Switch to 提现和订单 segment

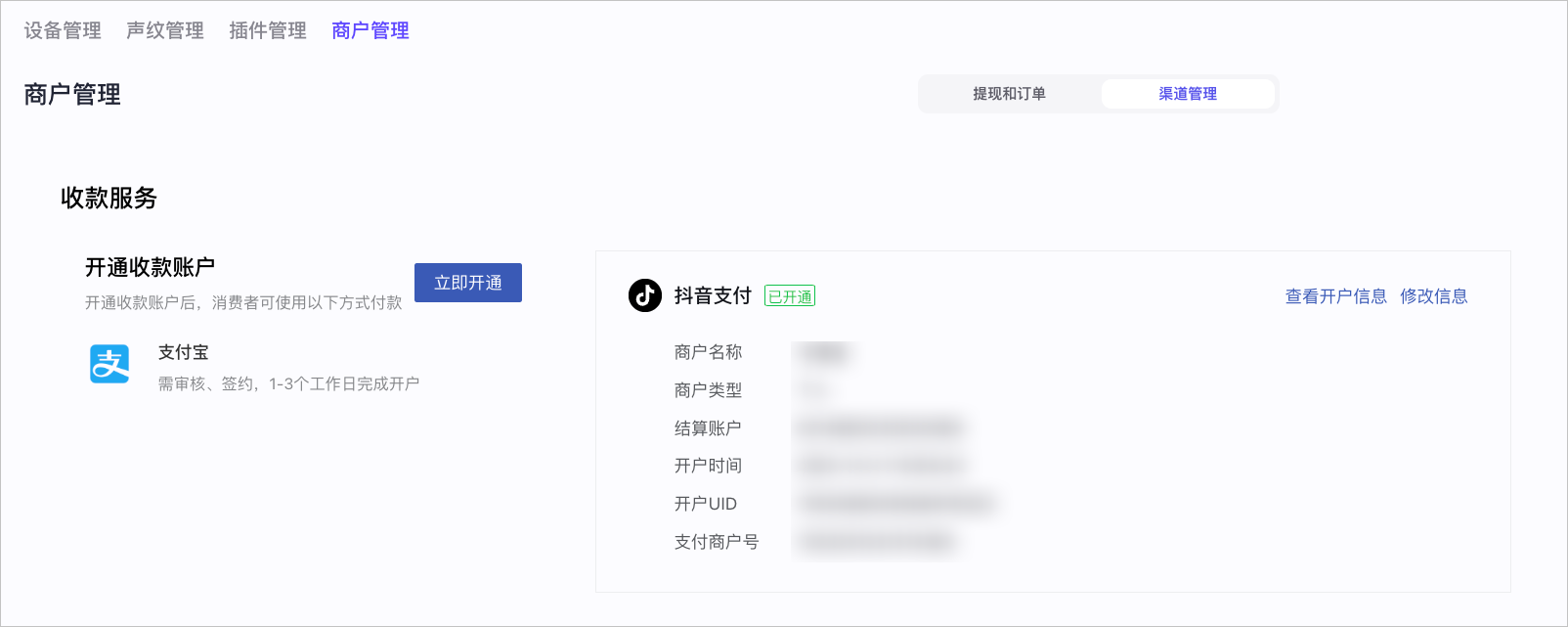coord(1009,94)
